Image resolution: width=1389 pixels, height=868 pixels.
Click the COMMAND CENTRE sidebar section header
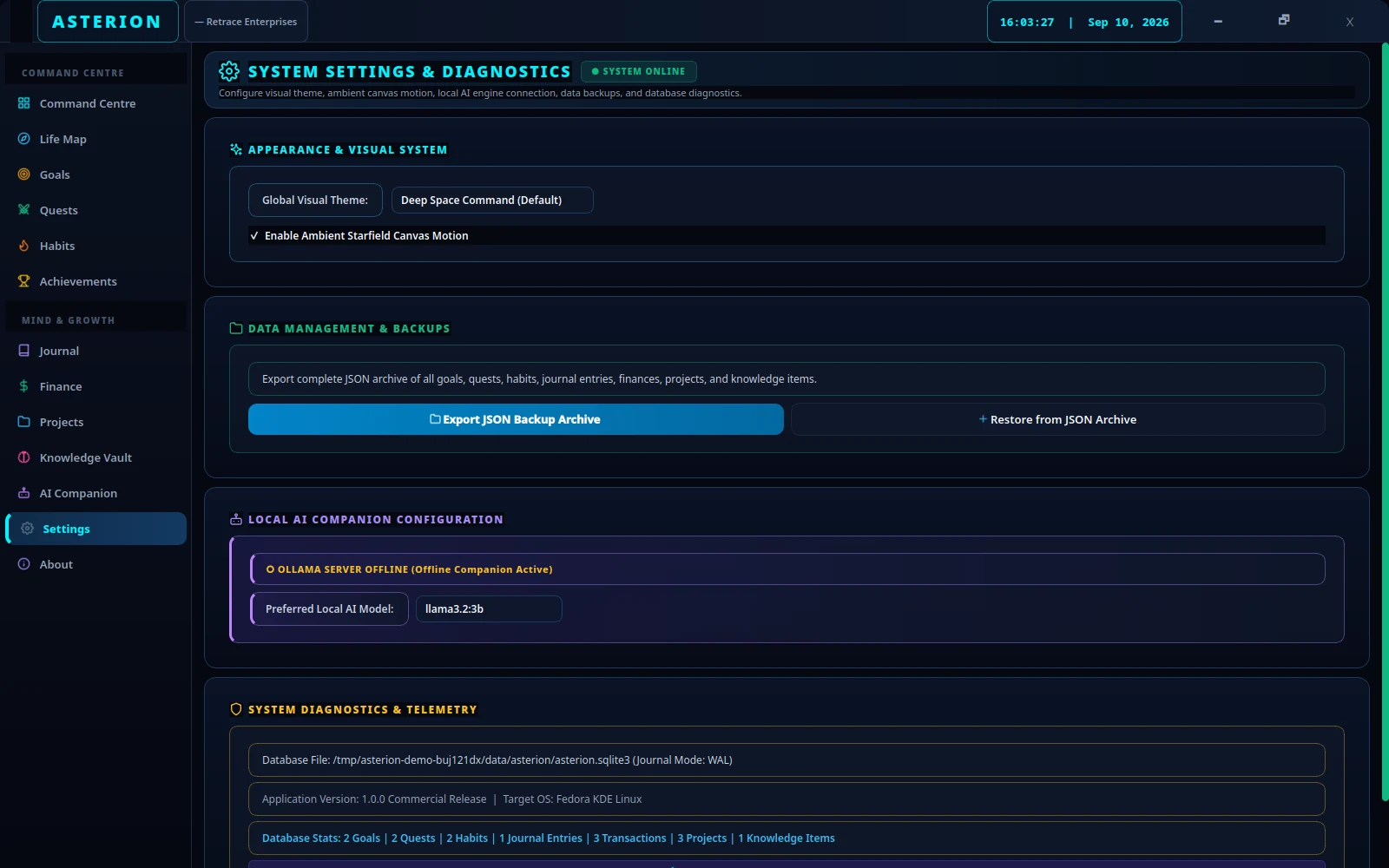(73, 73)
